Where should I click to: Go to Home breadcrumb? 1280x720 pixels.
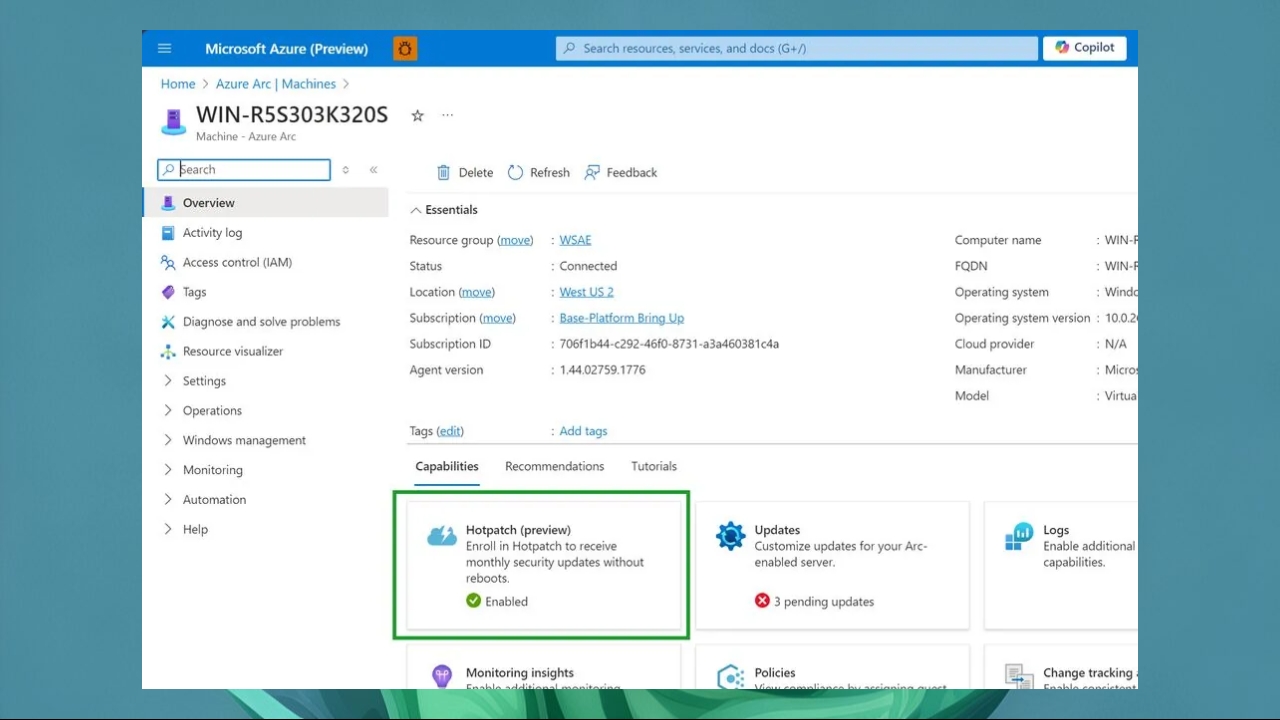(178, 84)
